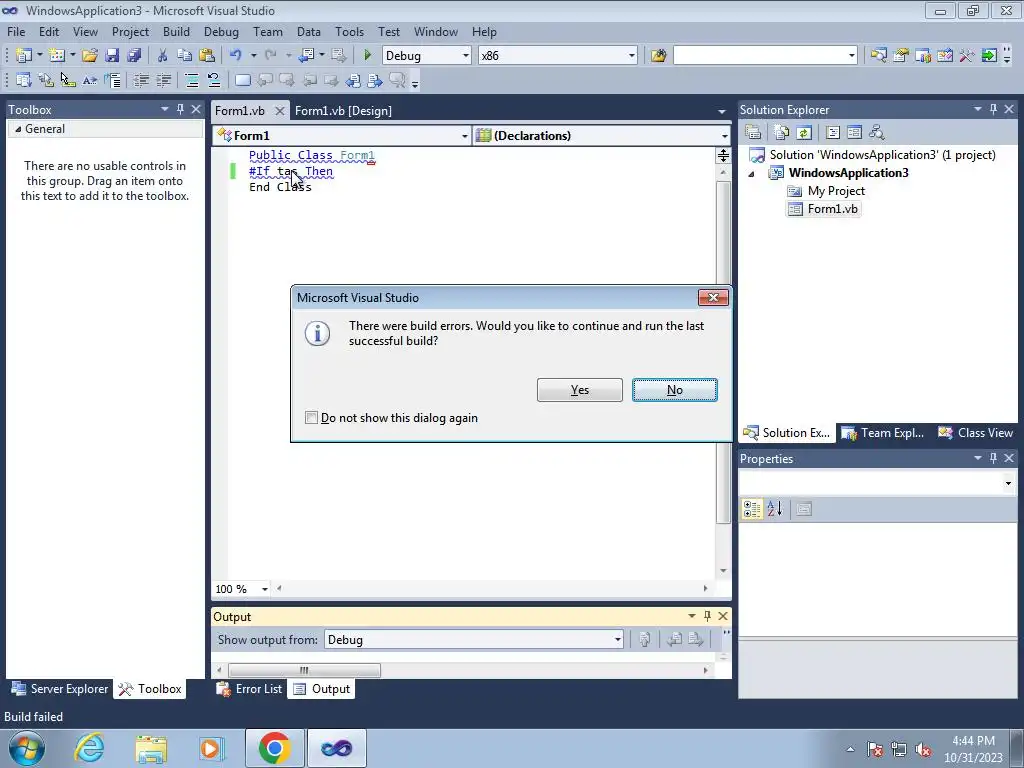Click View Designer icon in Solution Explorer
Viewport: 1024px width, 768px height.
click(x=854, y=133)
